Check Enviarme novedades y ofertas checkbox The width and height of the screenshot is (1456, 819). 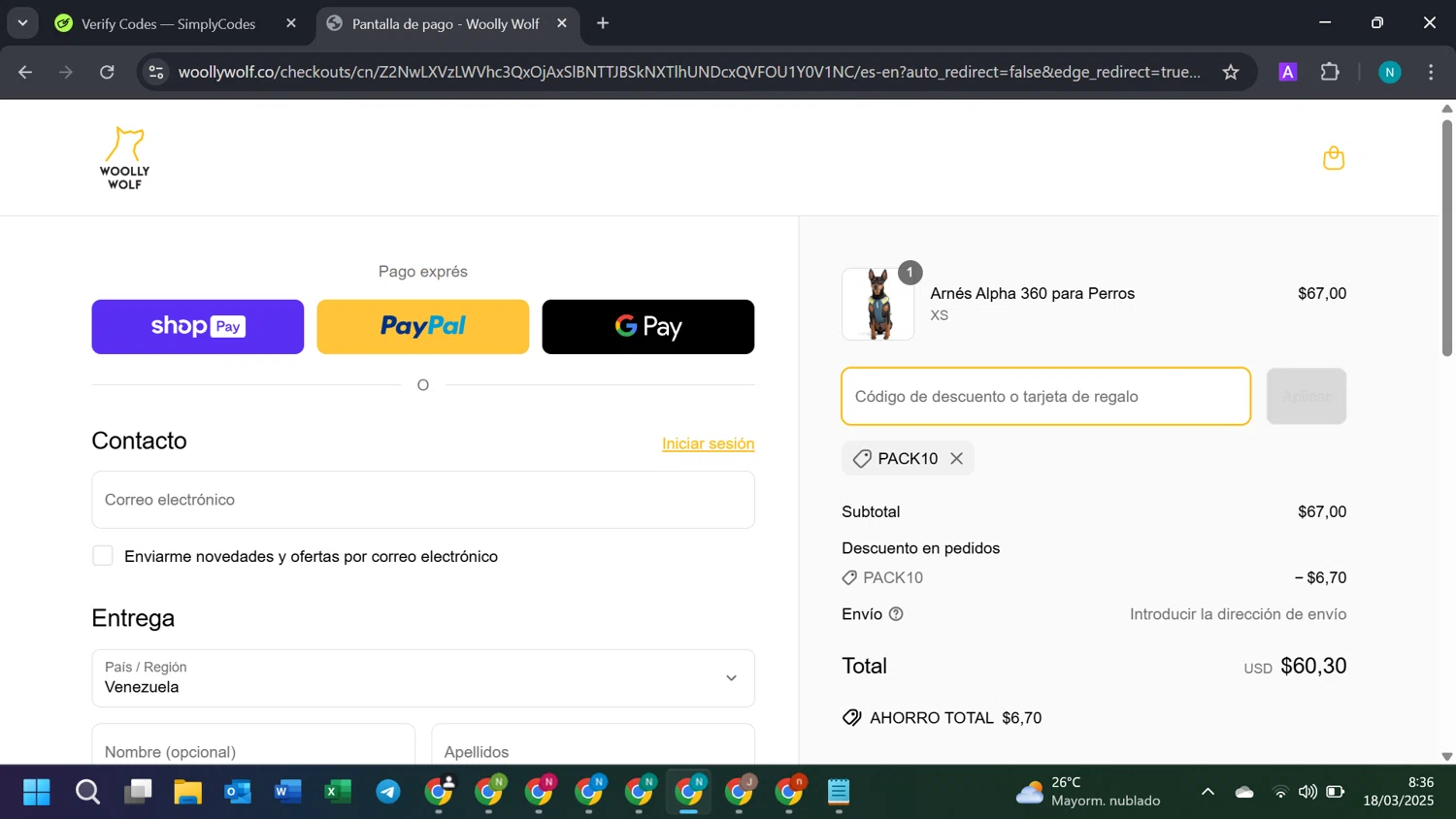click(103, 556)
